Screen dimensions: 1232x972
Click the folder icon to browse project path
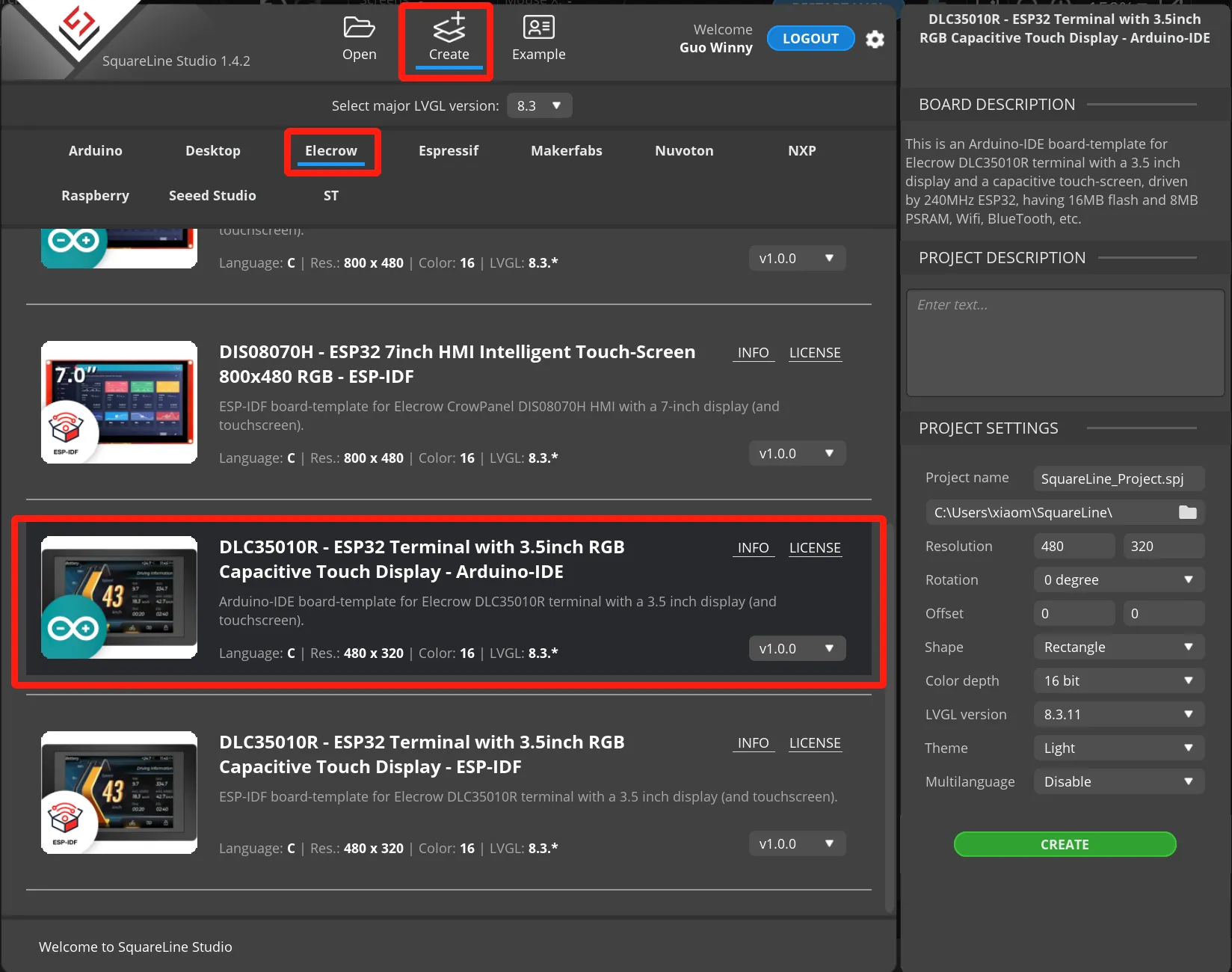click(x=1187, y=512)
